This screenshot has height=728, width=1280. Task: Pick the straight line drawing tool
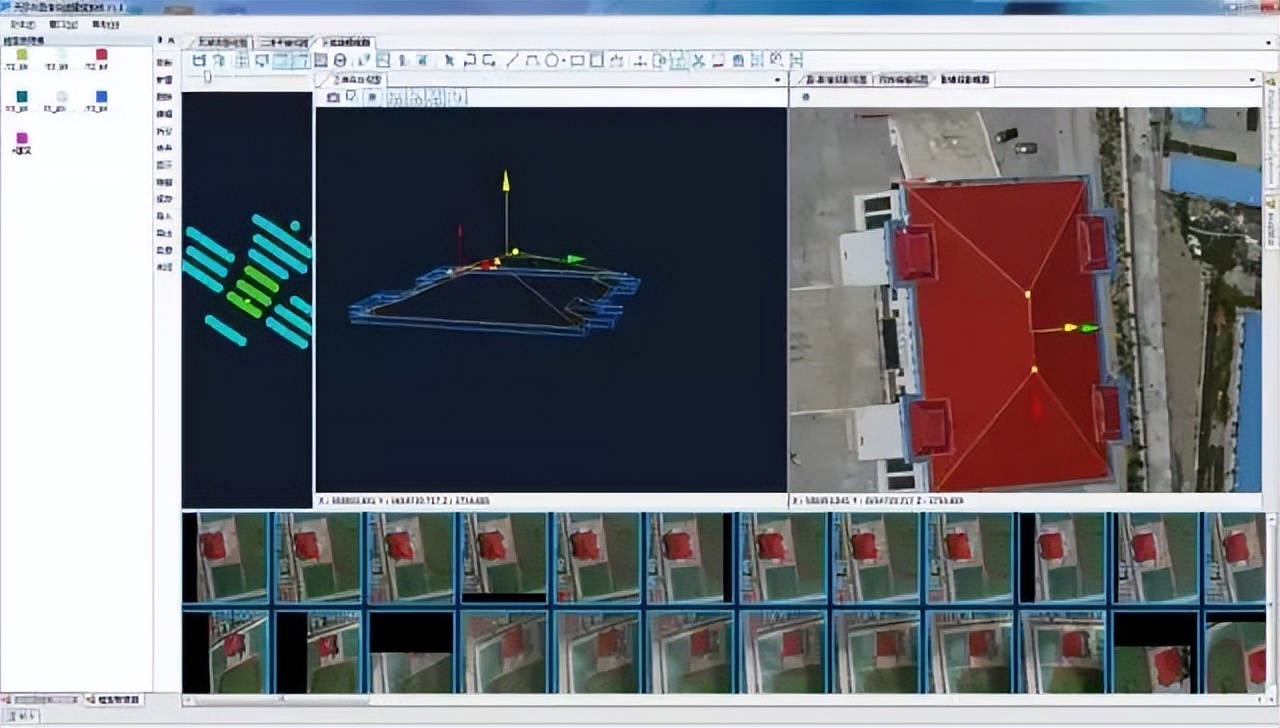pyautogui.click(x=512, y=61)
